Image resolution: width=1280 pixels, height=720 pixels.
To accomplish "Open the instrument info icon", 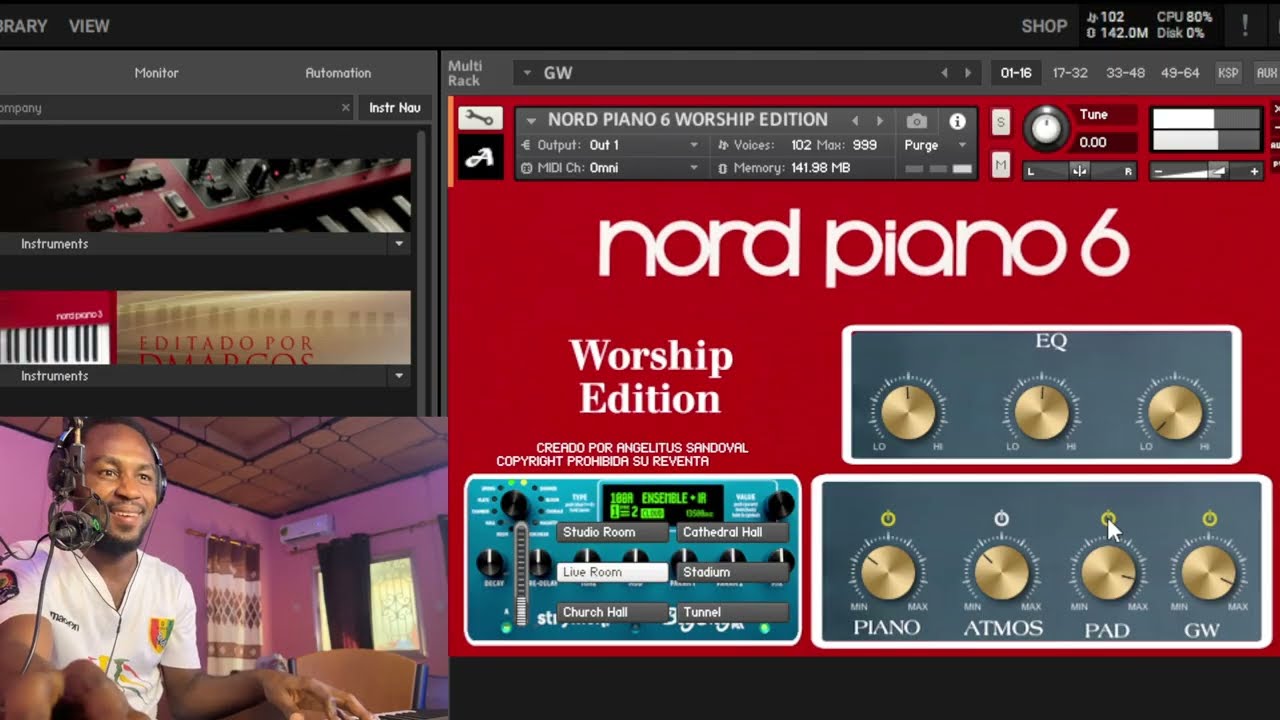I will (957, 121).
